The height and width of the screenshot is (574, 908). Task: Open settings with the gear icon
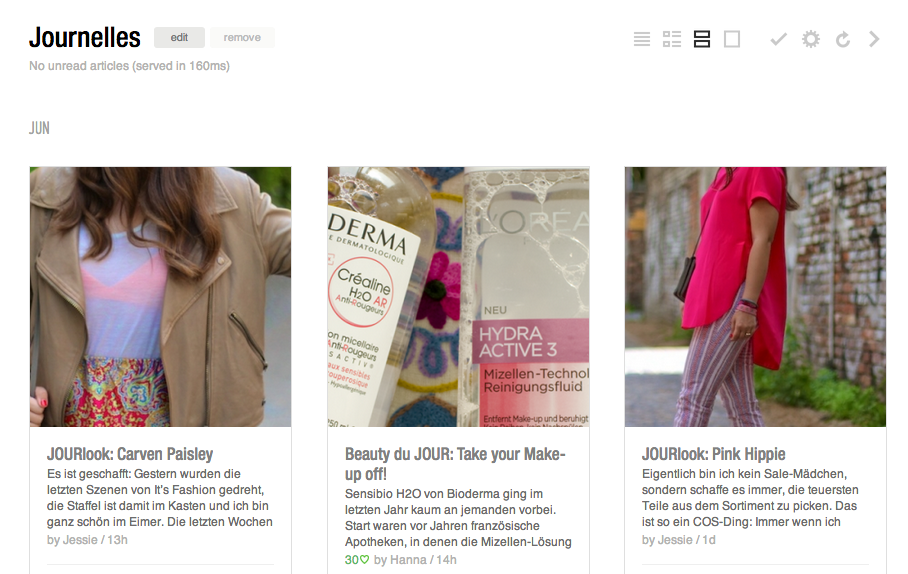point(811,39)
